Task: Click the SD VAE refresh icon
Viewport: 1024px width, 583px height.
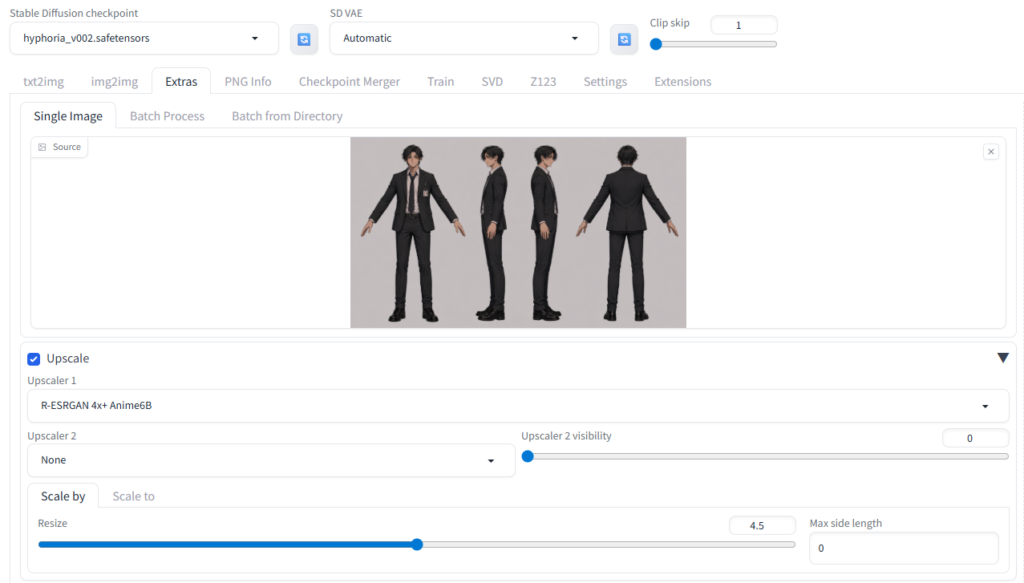Action: point(624,39)
